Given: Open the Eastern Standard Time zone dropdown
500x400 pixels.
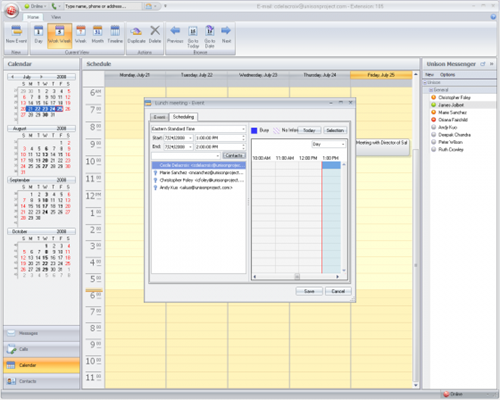Looking at the screenshot, I should [x=243, y=129].
